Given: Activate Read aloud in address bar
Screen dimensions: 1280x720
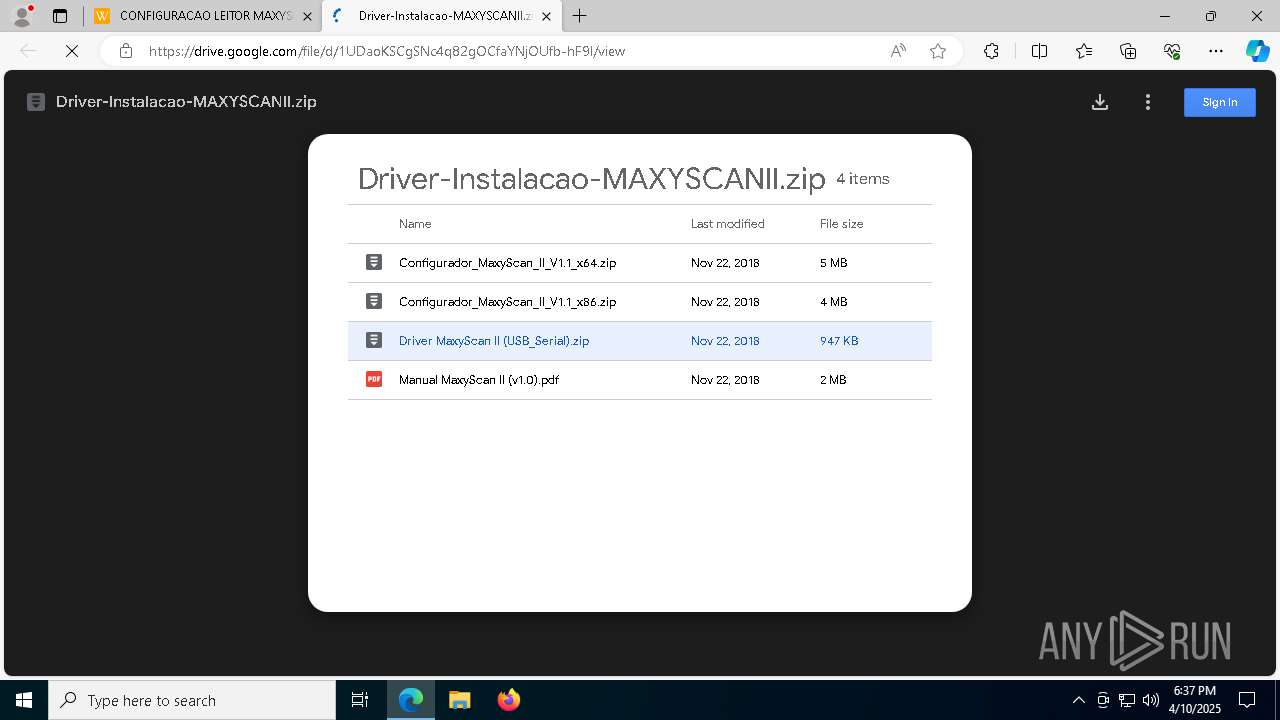Looking at the screenshot, I should point(898,51).
